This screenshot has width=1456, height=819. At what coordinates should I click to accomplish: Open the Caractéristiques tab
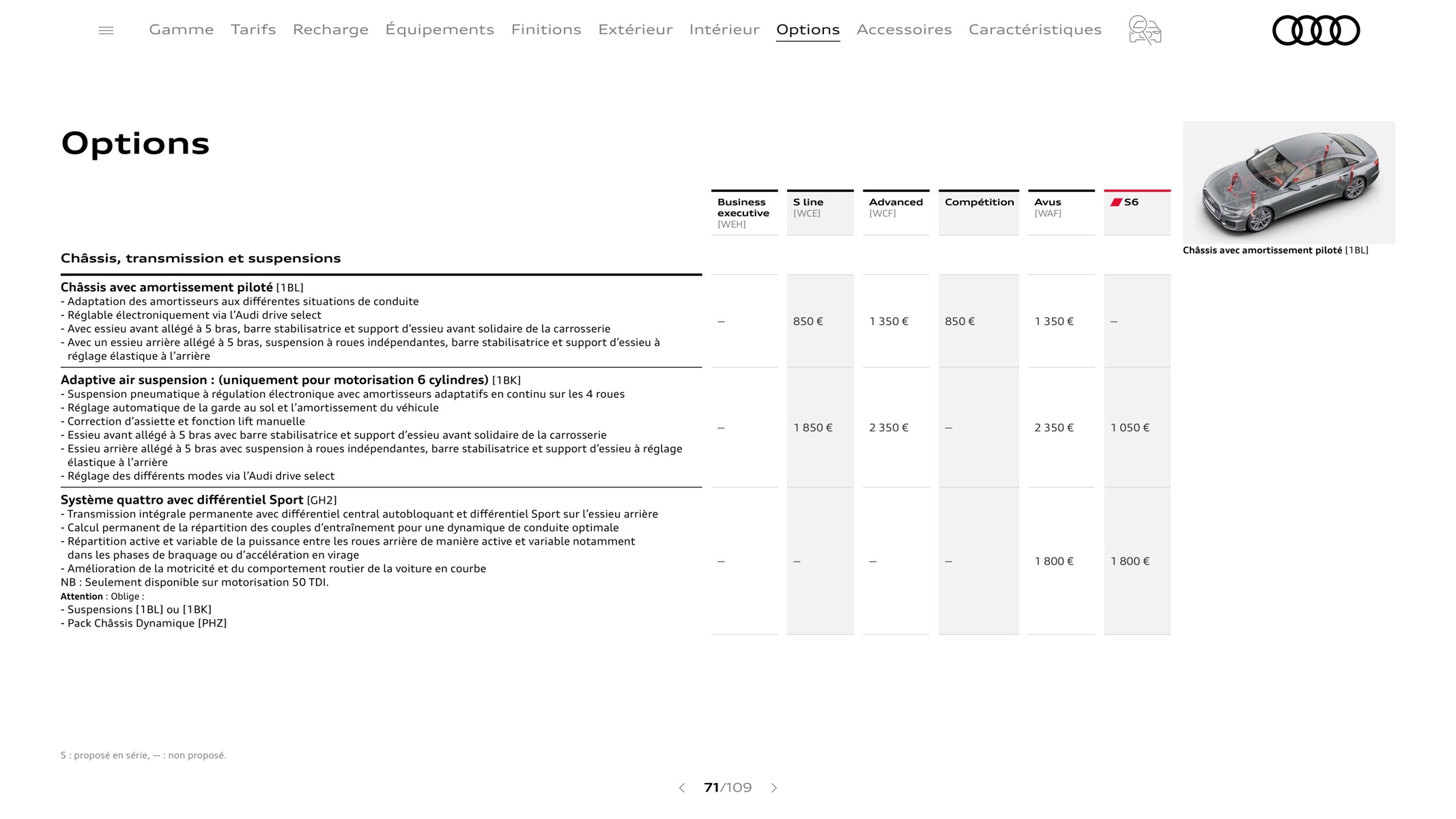click(1035, 29)
